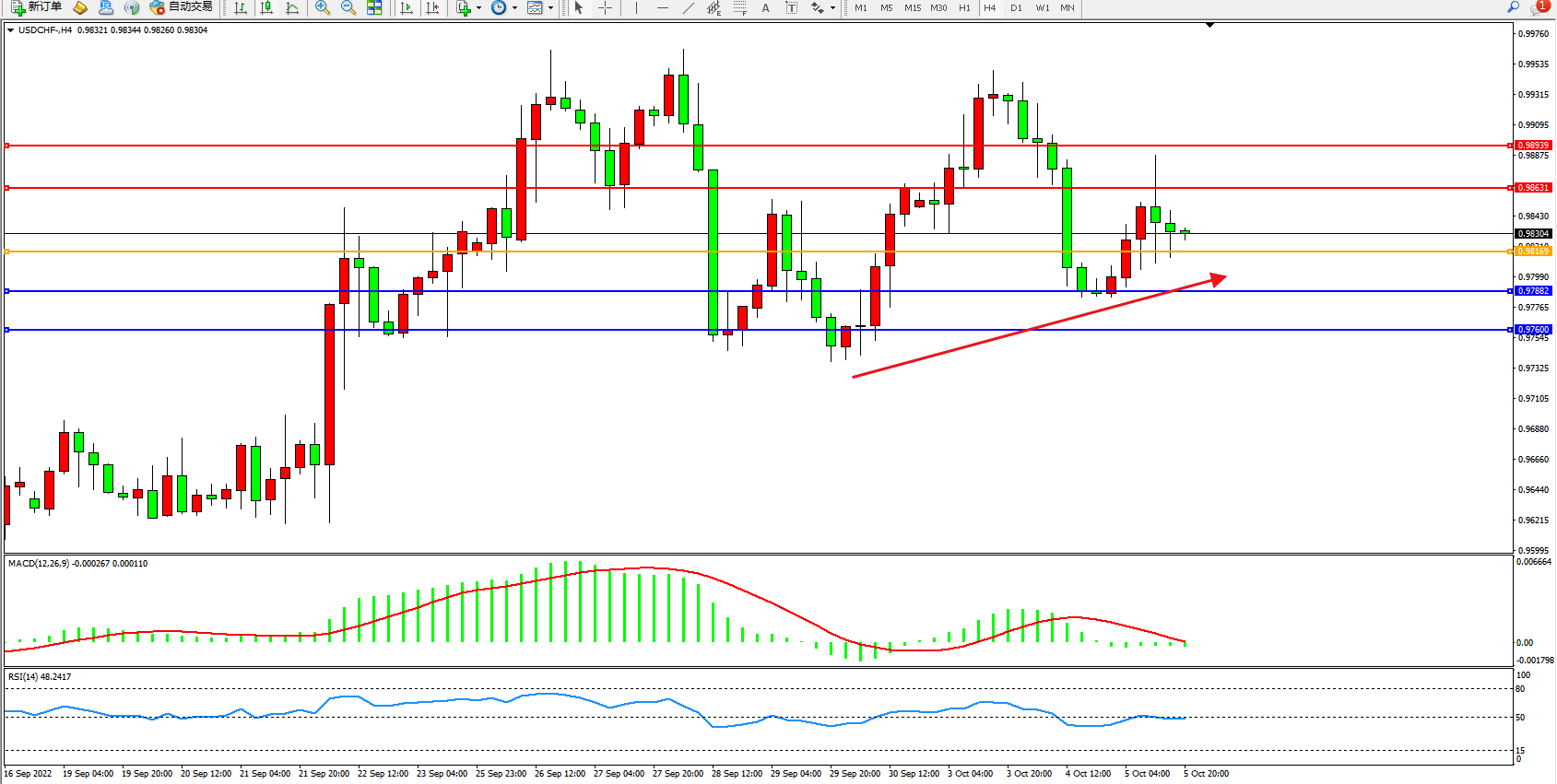The height and width of the screenshot is (784, 1557).
Task: Enable chart auto scroll icon
Action: [407, 8]
